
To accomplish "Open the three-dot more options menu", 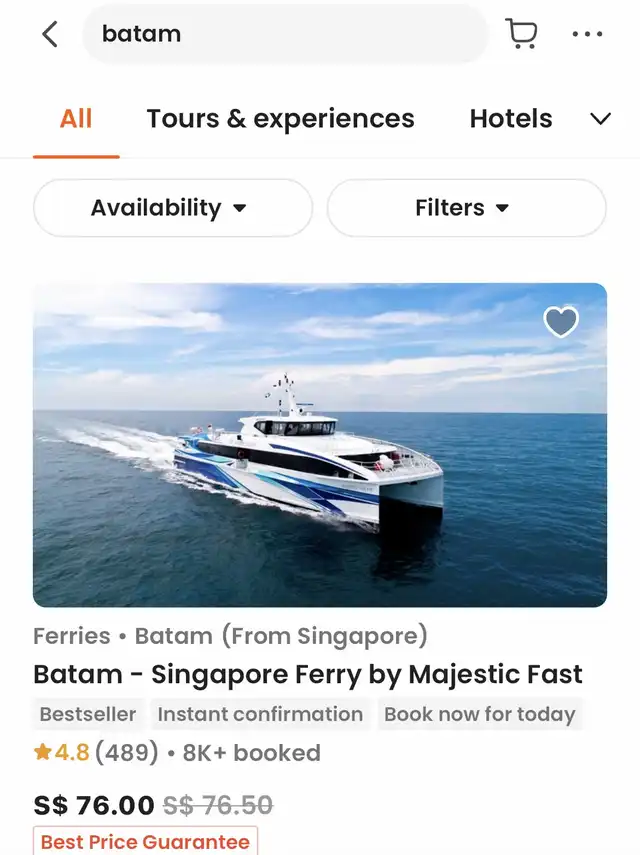I will coord(587,34).
